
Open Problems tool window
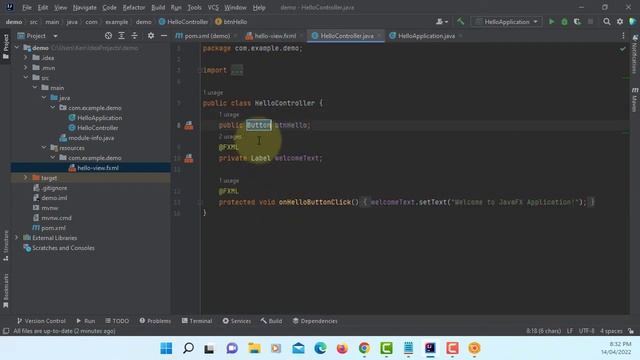click(x=155, y=321)
